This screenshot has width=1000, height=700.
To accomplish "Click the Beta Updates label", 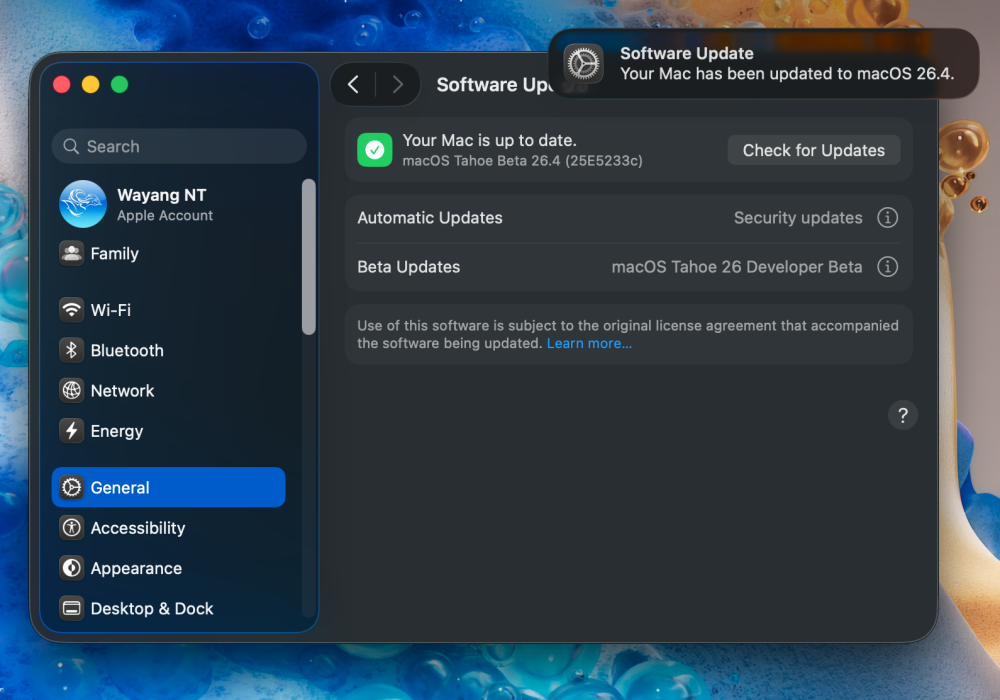I will (x=408, y=266).
